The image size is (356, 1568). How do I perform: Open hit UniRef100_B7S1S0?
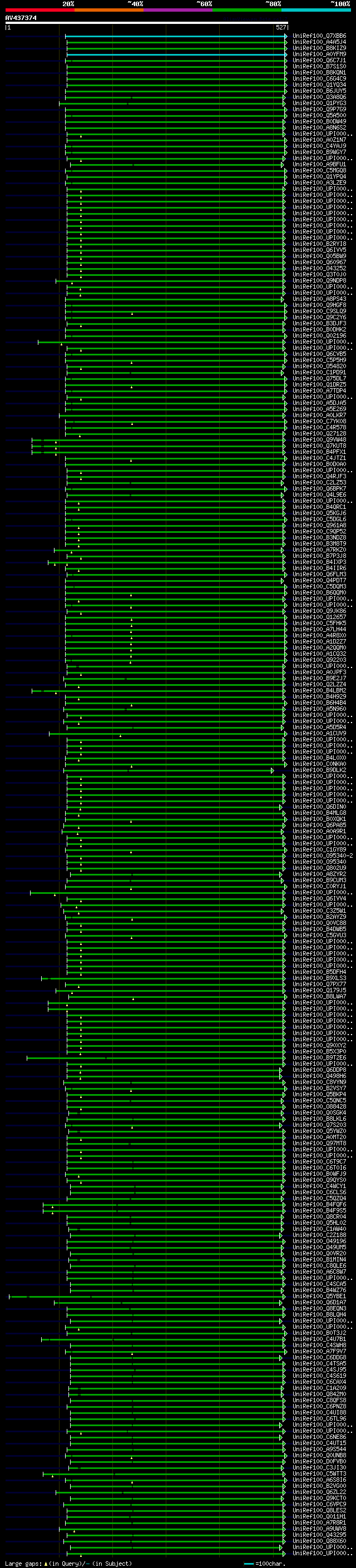coord(319,66)
